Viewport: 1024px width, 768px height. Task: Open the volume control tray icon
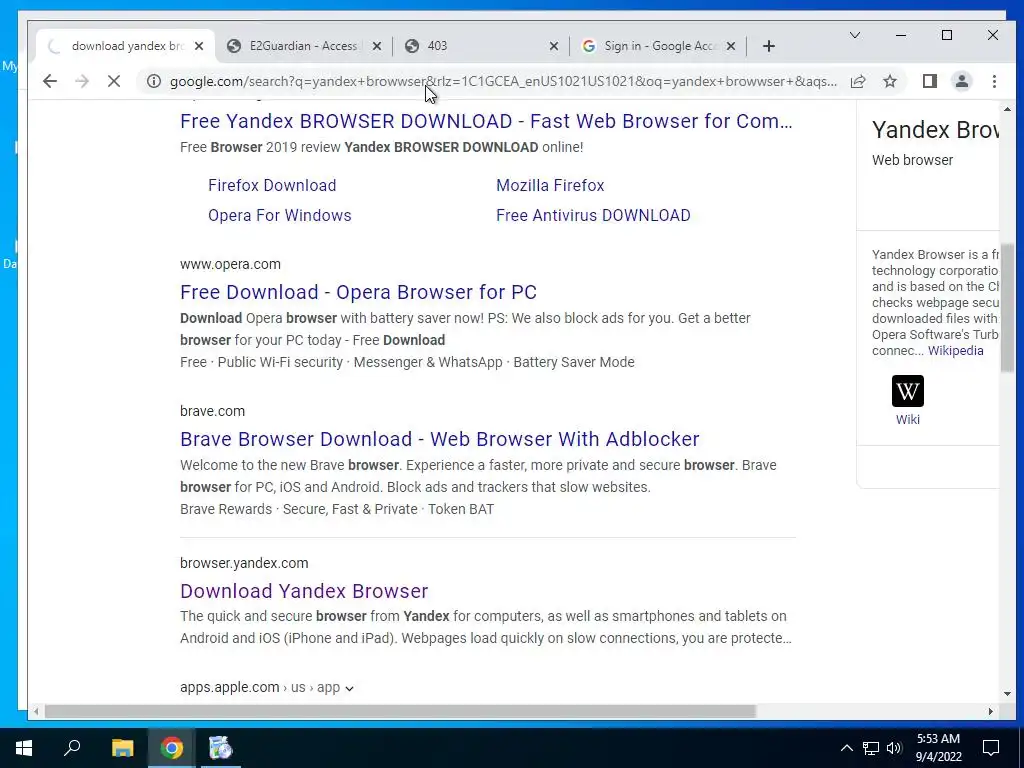894,748
